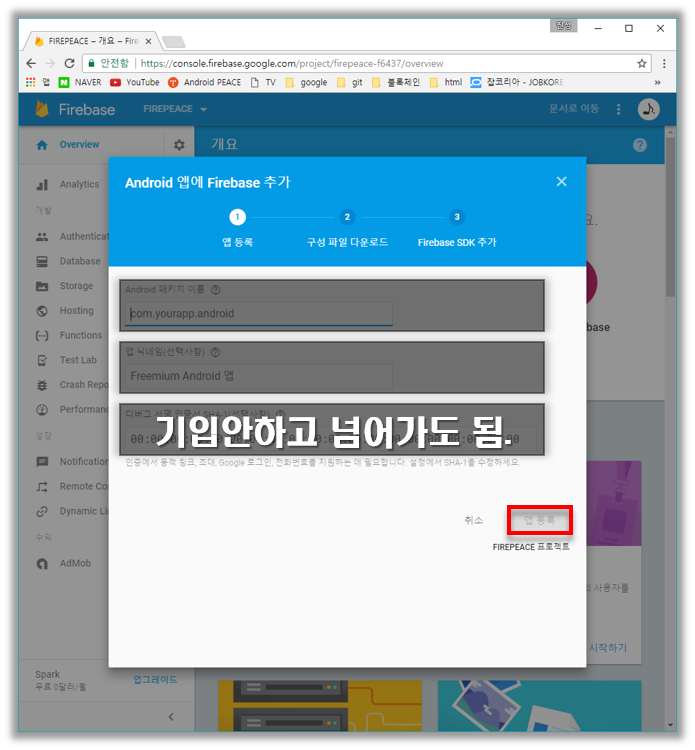The image size is (695, 750).
Task: Click help icon next to Android package name
Action: coord(216,290)
